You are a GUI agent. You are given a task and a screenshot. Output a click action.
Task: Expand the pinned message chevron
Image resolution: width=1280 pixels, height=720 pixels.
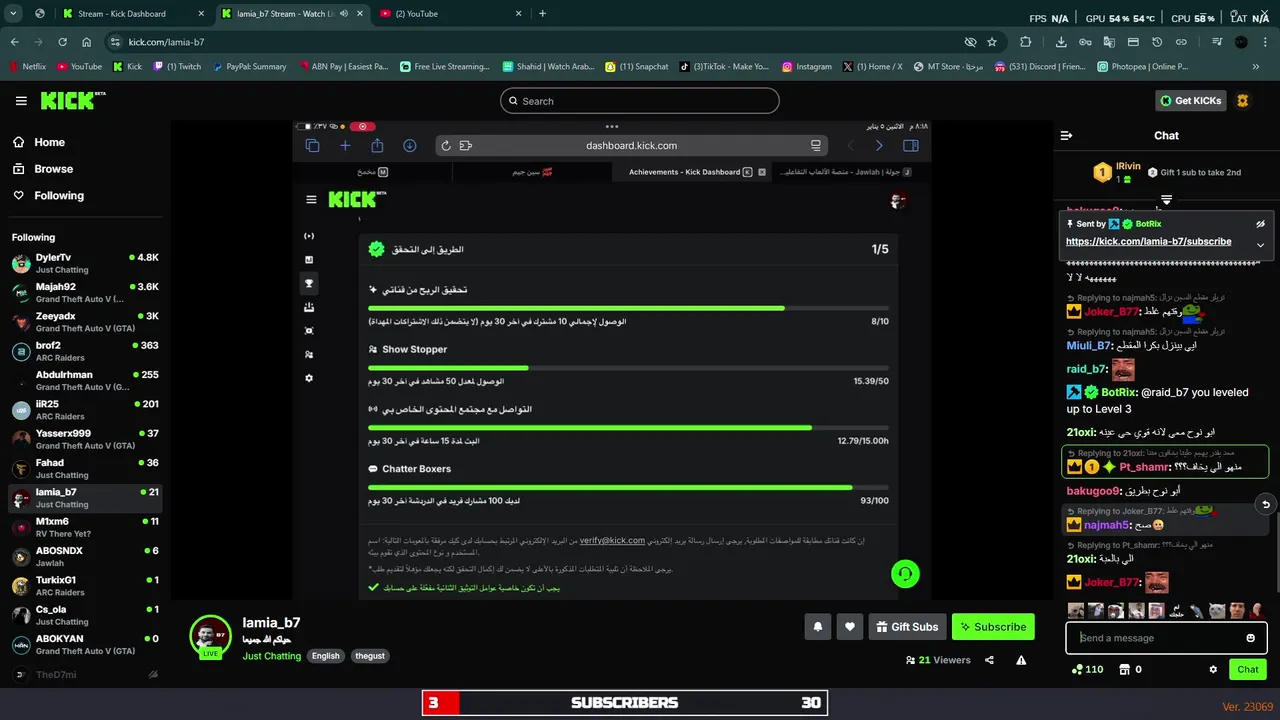pyautogui.click(x=1260, y=245)
